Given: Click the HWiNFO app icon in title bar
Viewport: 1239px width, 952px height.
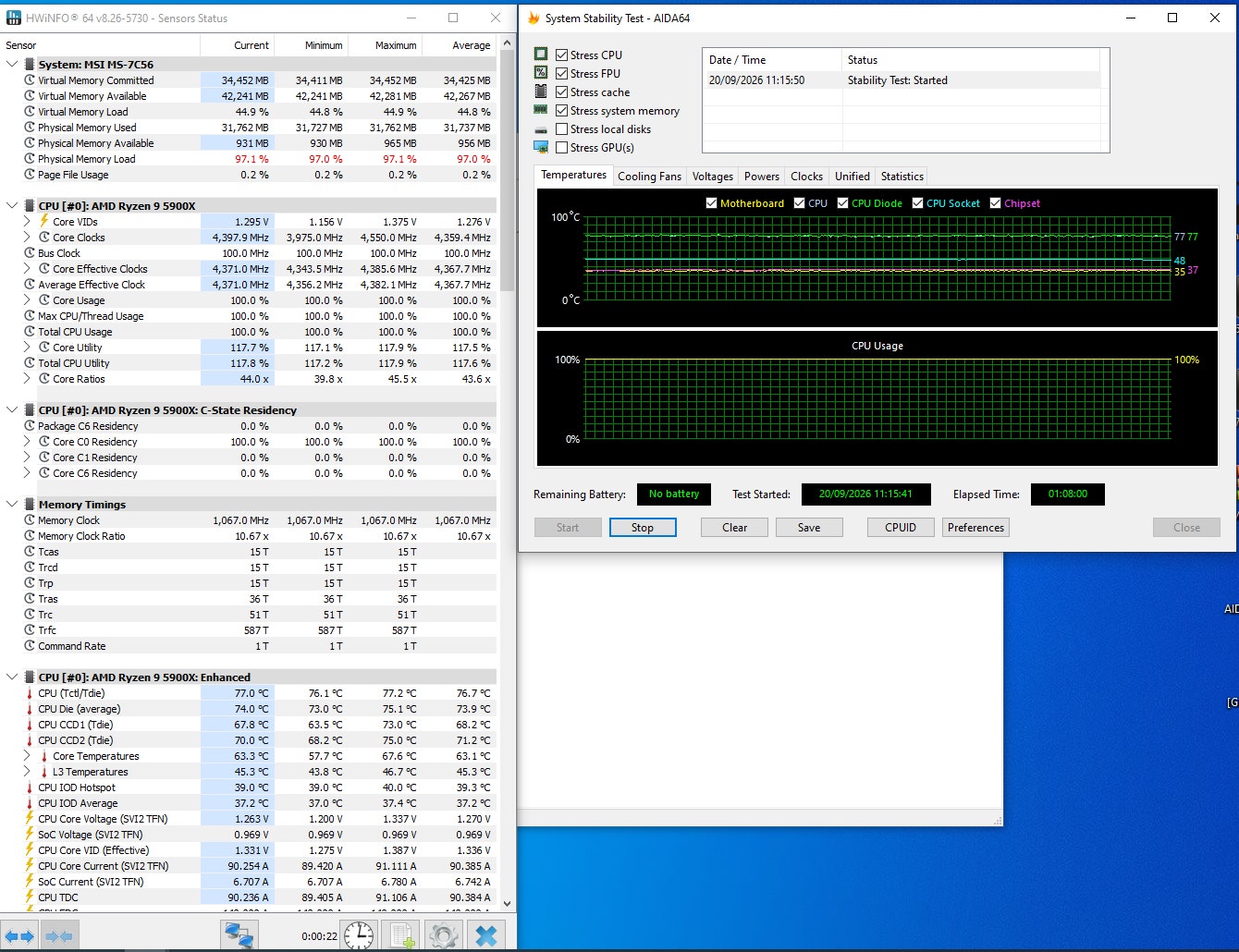Looking at the screenshot, I should tap(13, 18).
